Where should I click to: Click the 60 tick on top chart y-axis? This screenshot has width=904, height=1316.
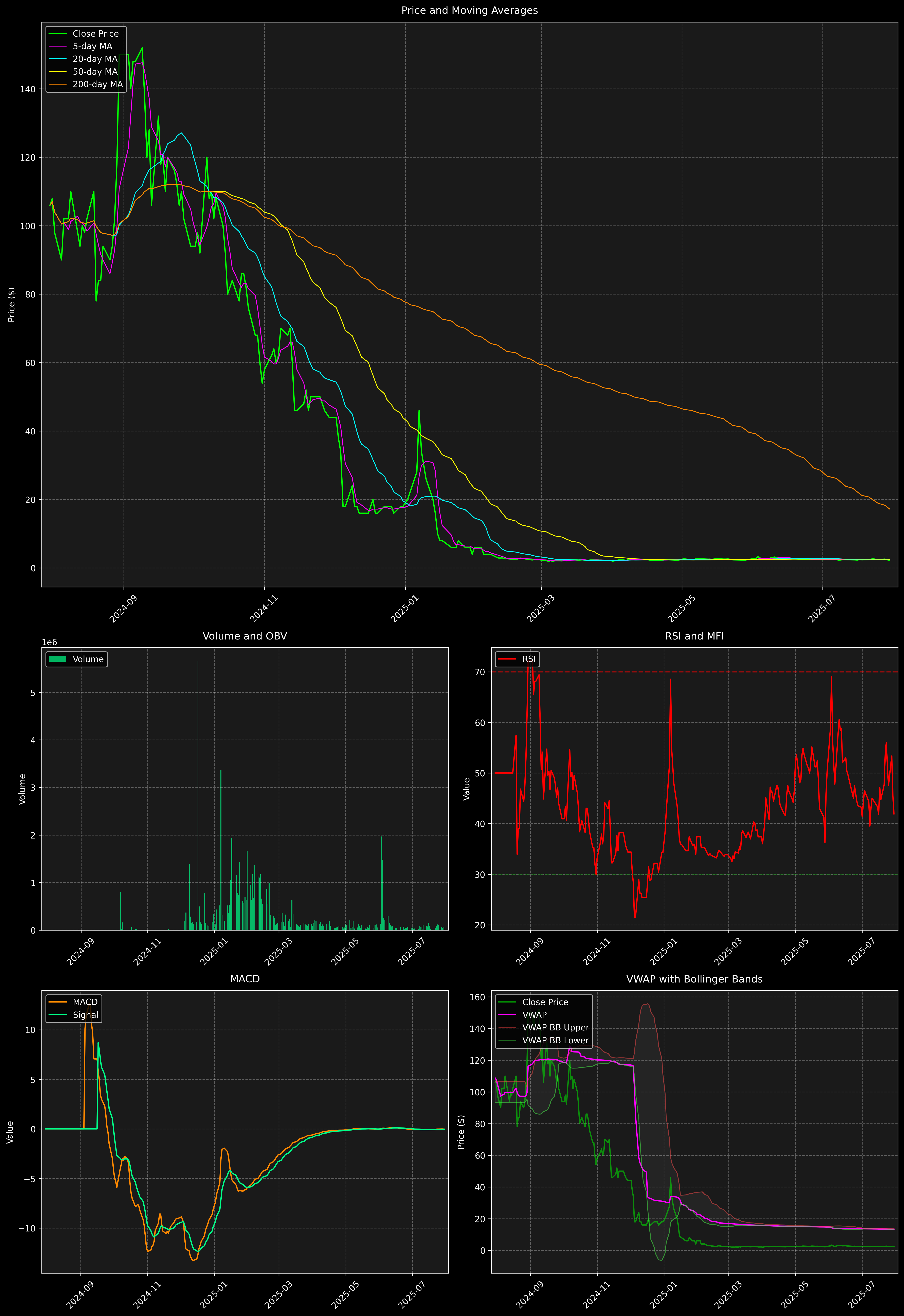[x=30, y=363]
